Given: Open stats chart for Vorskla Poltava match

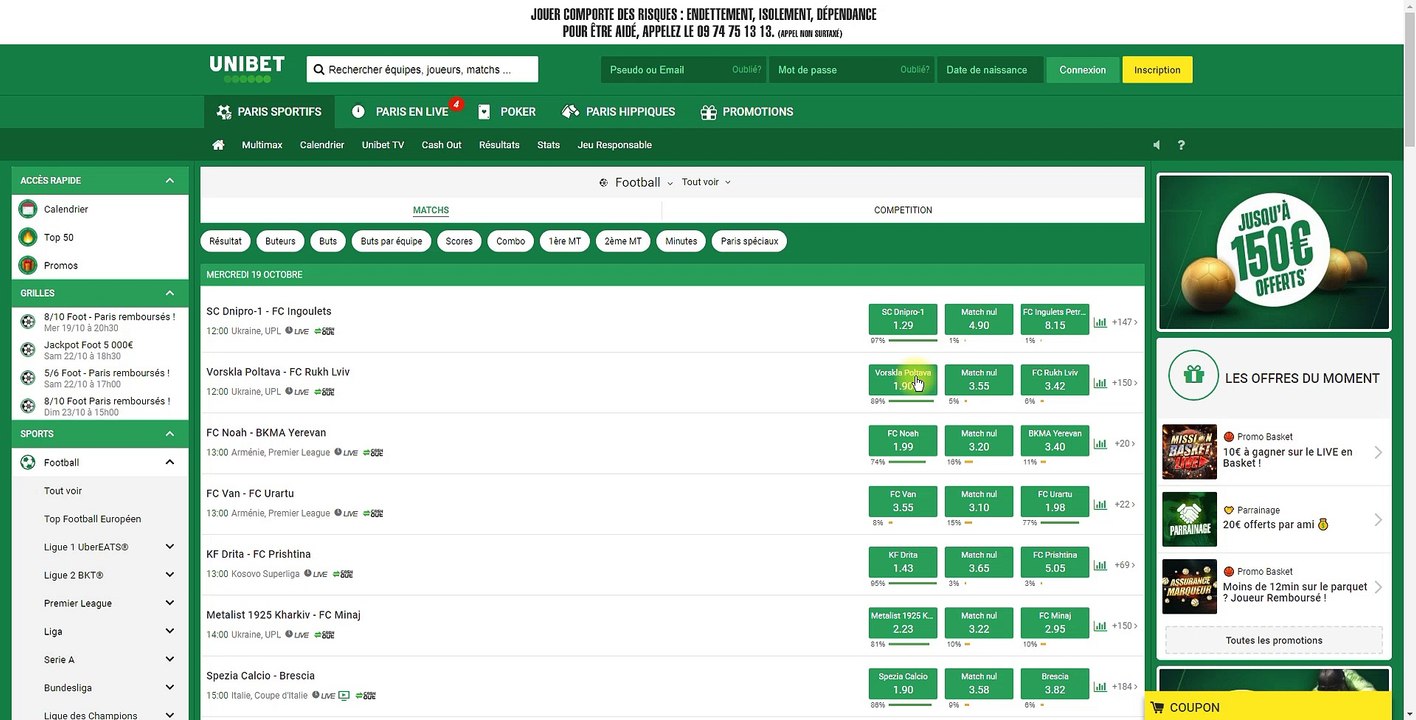Looking at the screenshot, I should 1100,383.
